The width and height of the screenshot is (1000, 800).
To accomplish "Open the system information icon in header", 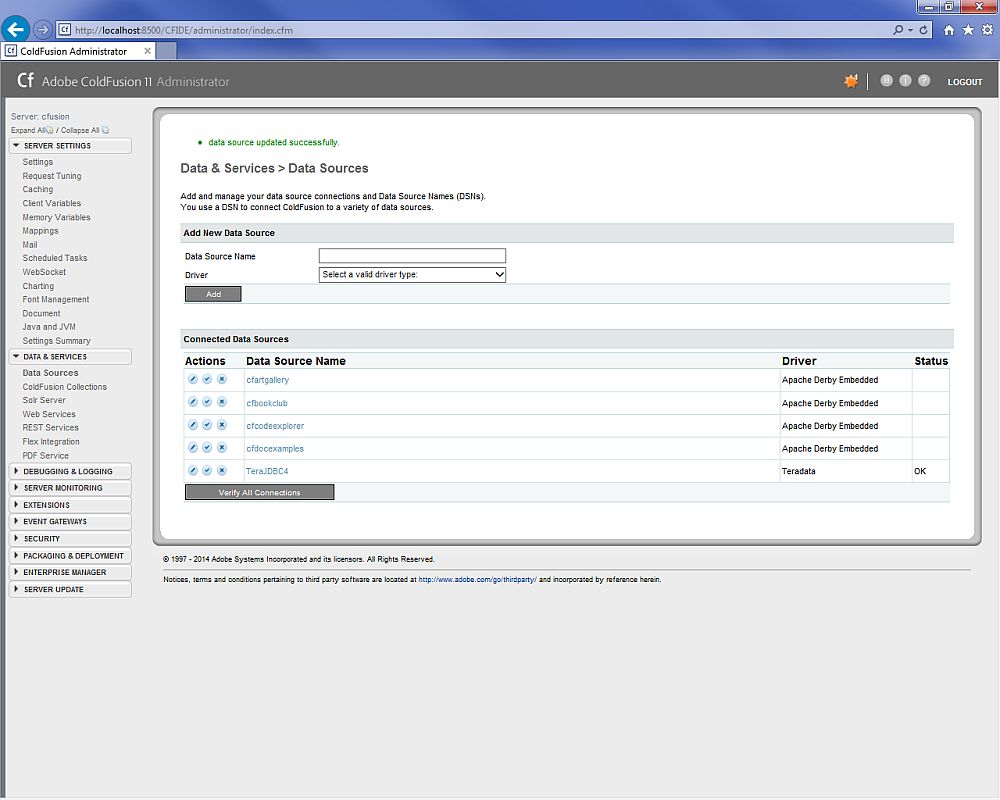I will 905,80.
